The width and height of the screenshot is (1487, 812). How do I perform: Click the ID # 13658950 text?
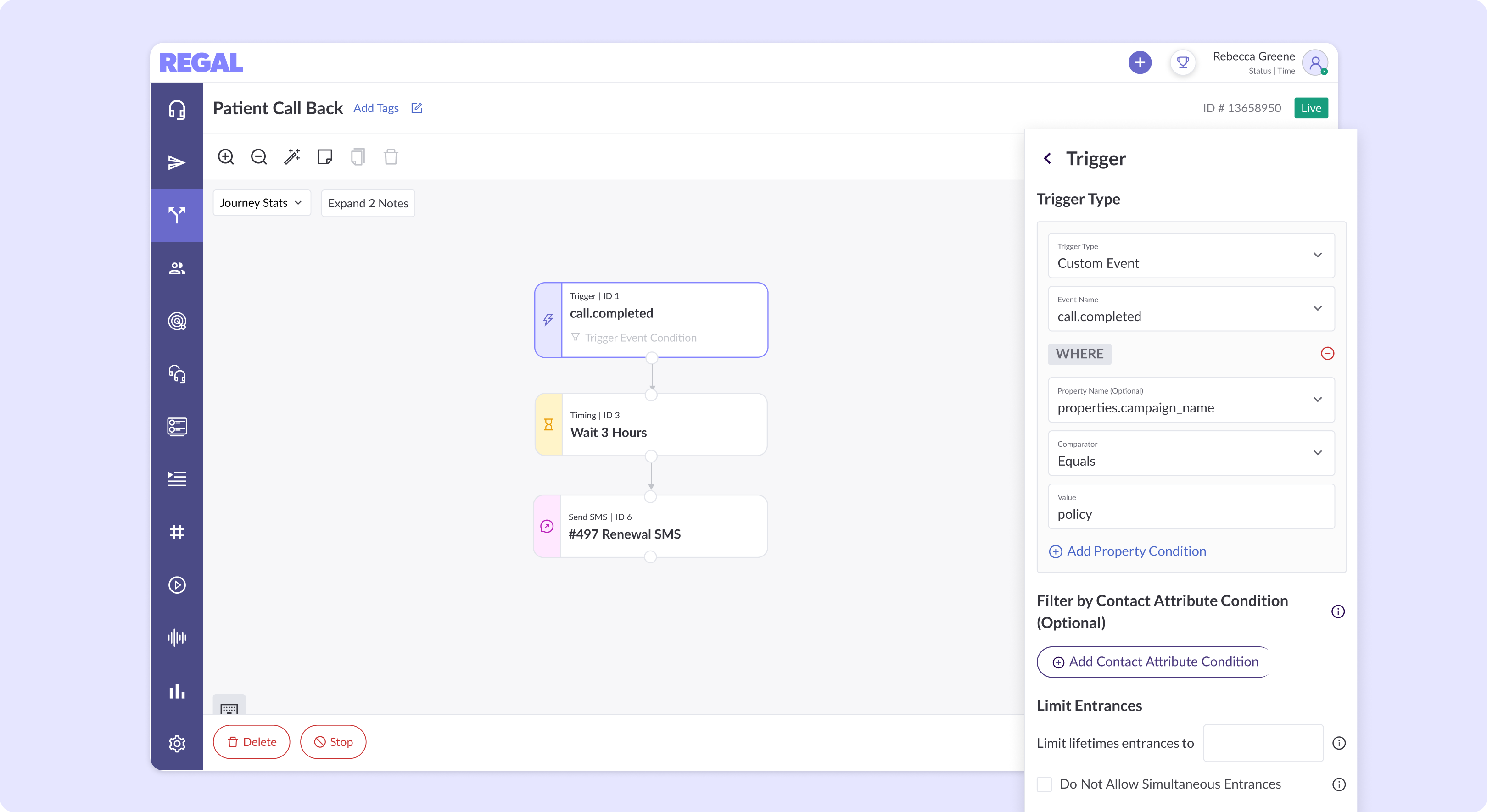tap(1241, 108)
